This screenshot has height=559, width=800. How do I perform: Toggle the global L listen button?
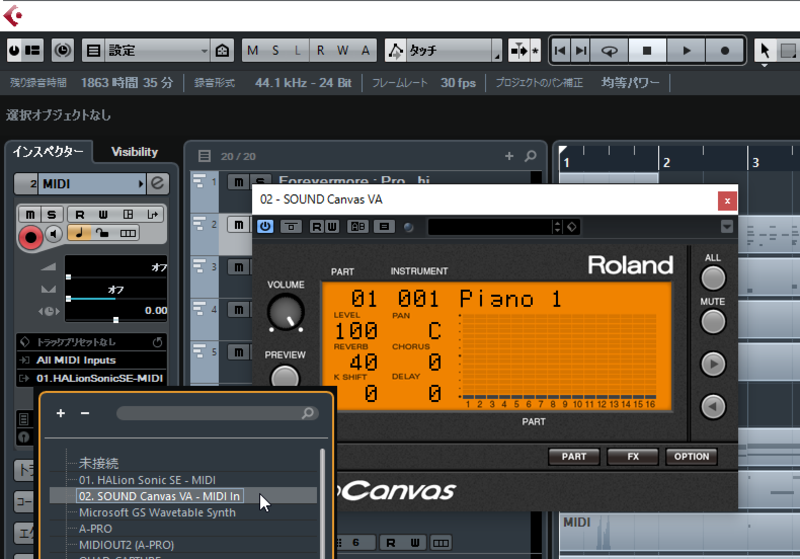click(298, 50)
